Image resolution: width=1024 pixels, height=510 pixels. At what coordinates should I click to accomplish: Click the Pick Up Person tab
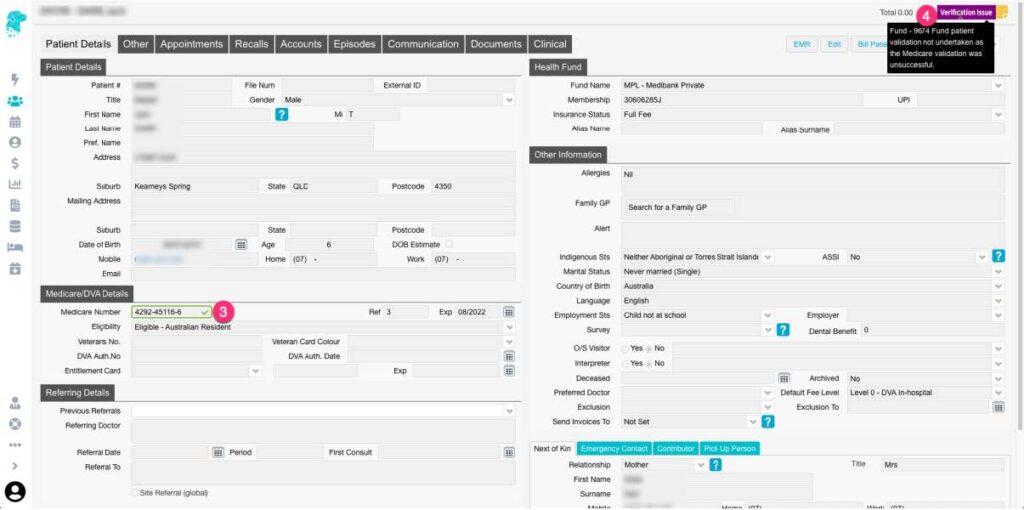coord(730,449)
